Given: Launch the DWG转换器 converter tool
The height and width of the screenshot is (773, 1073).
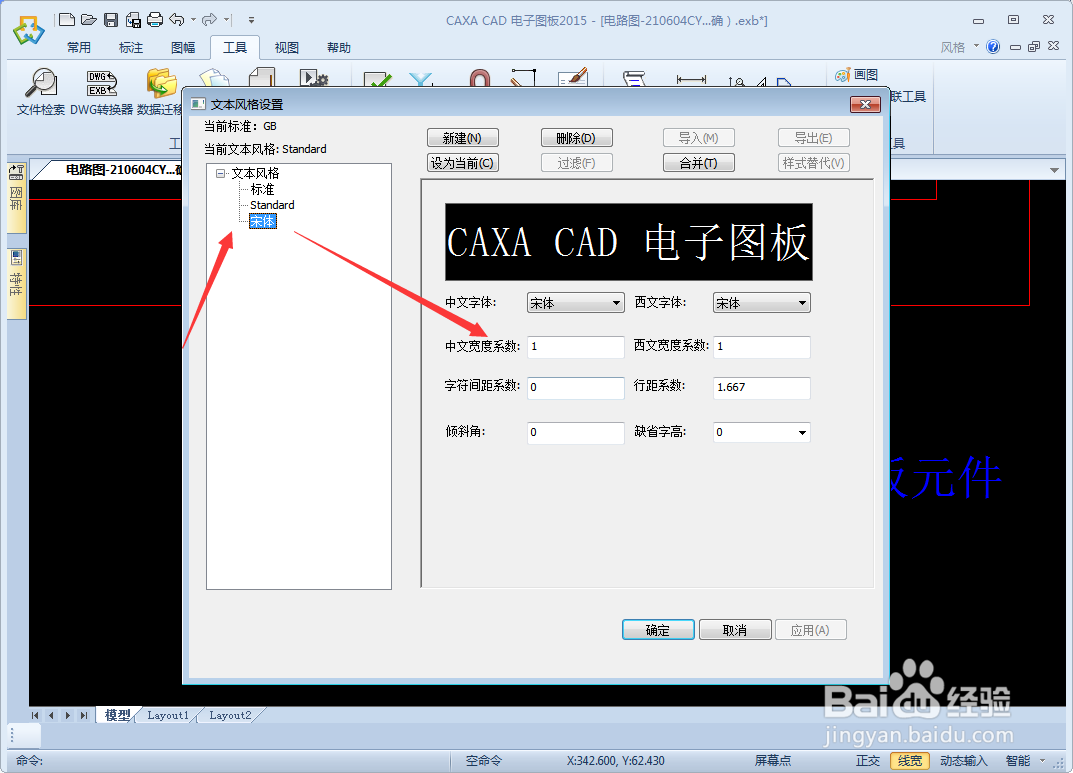Looking at the screenshot, I should click(101, 92).
